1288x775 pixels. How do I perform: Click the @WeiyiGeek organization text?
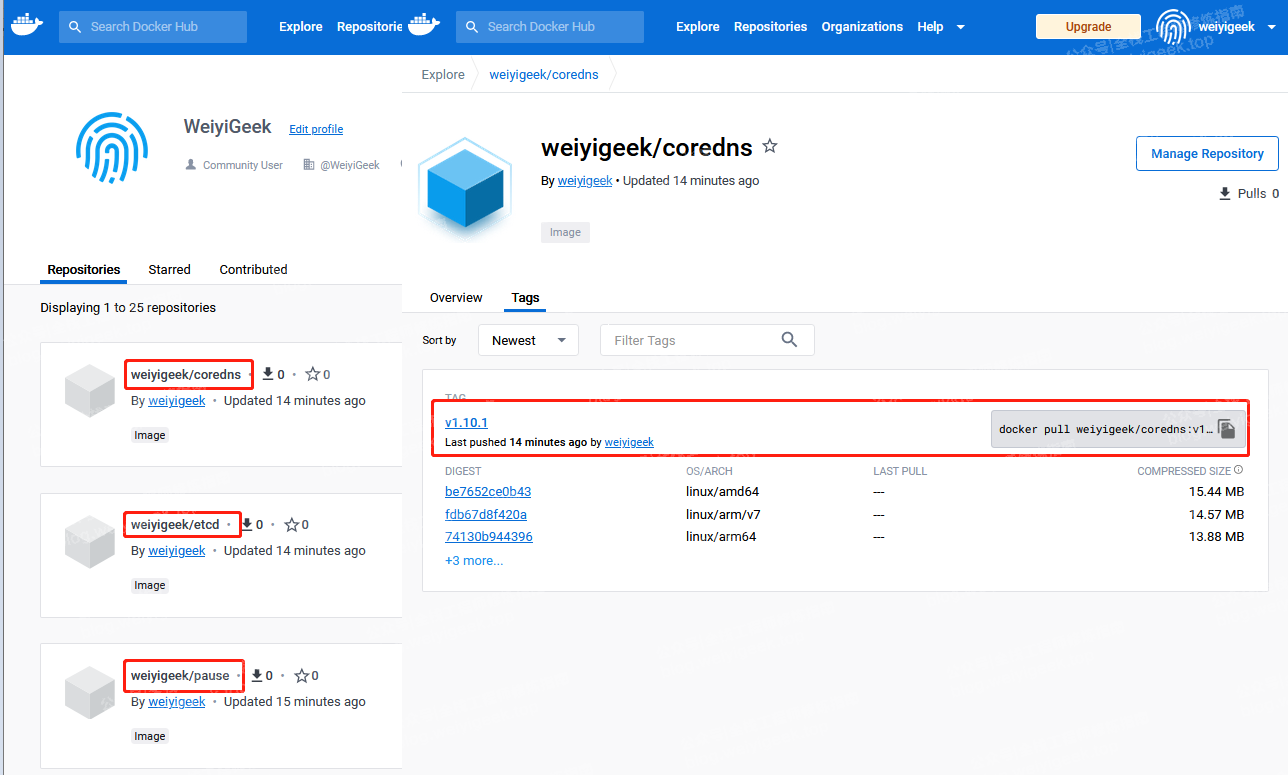pyautogui.click(x=350, y=165)
